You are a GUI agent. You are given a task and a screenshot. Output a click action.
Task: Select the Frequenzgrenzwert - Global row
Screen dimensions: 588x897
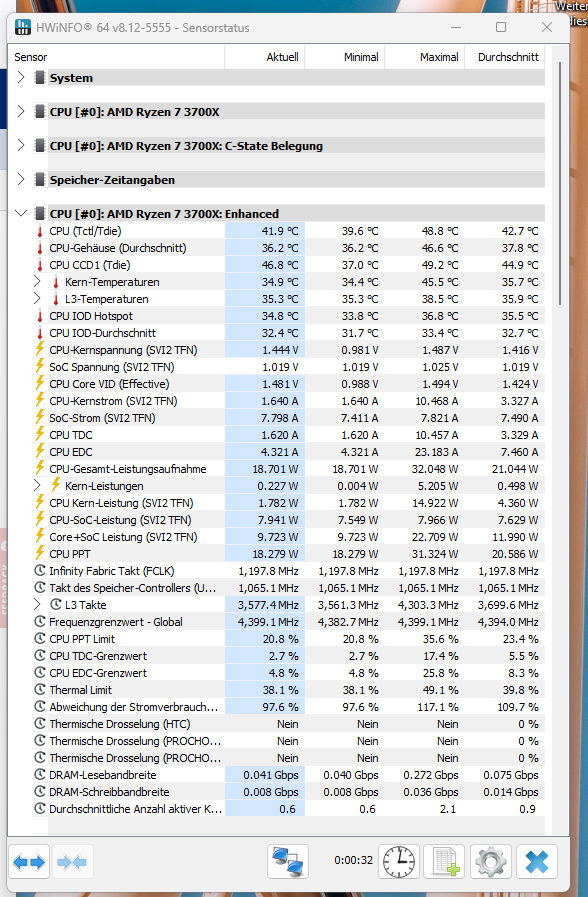pyautogui.click(x=288, y=621)
